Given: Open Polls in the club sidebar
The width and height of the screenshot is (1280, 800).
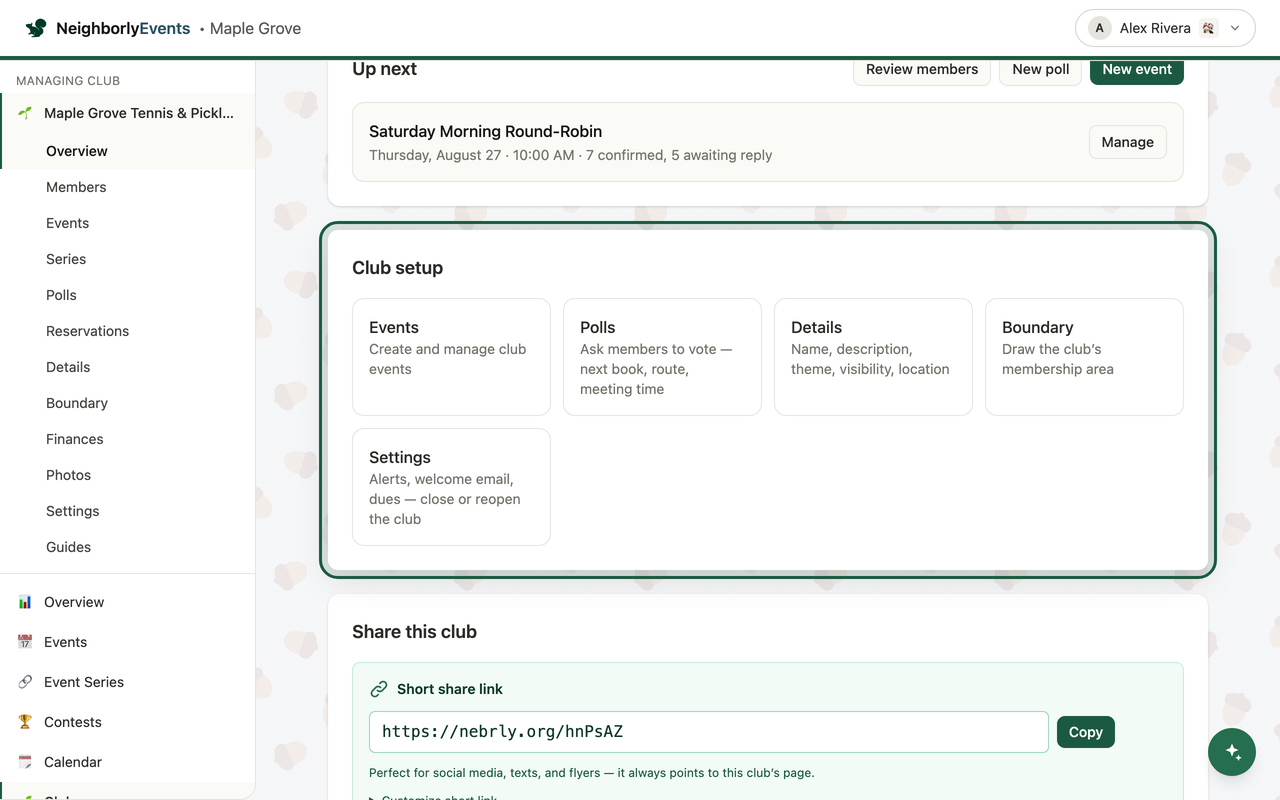Looking at the screenshot, I should pyautogui.click(x=128, y=295).
